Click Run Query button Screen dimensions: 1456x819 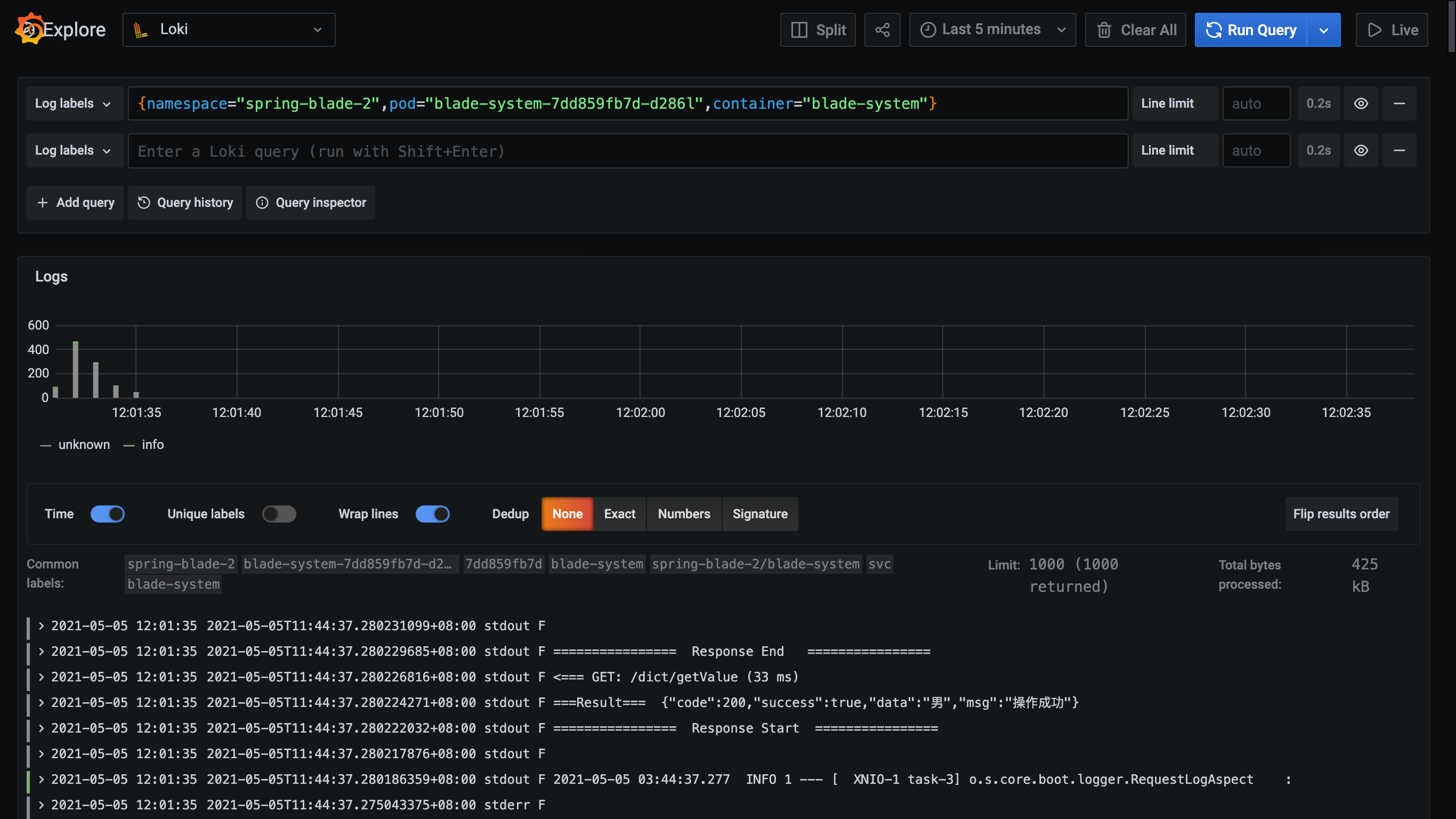click(1250, 30)
